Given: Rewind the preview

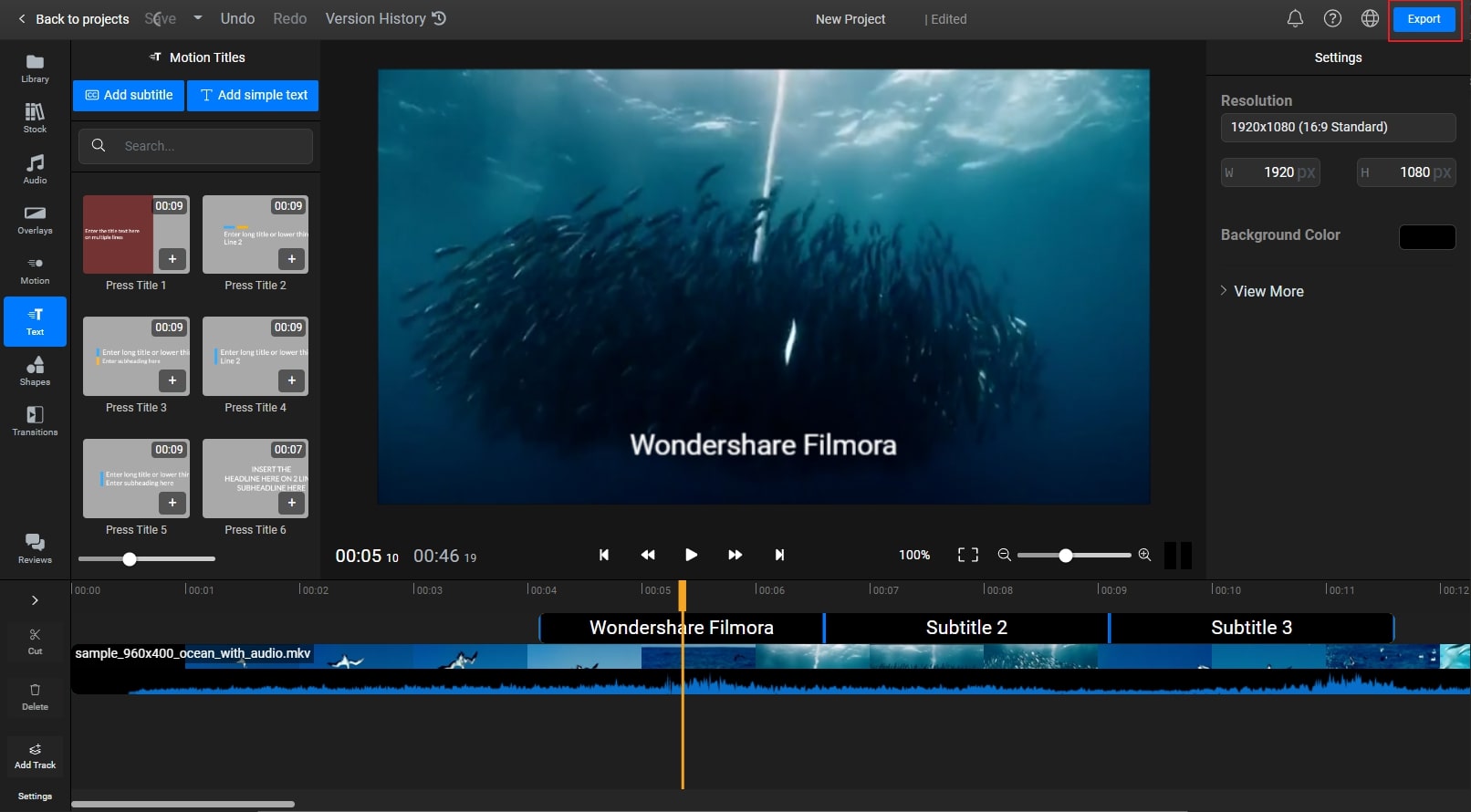Looking at the screenshot, I should [x=648, y=555].
